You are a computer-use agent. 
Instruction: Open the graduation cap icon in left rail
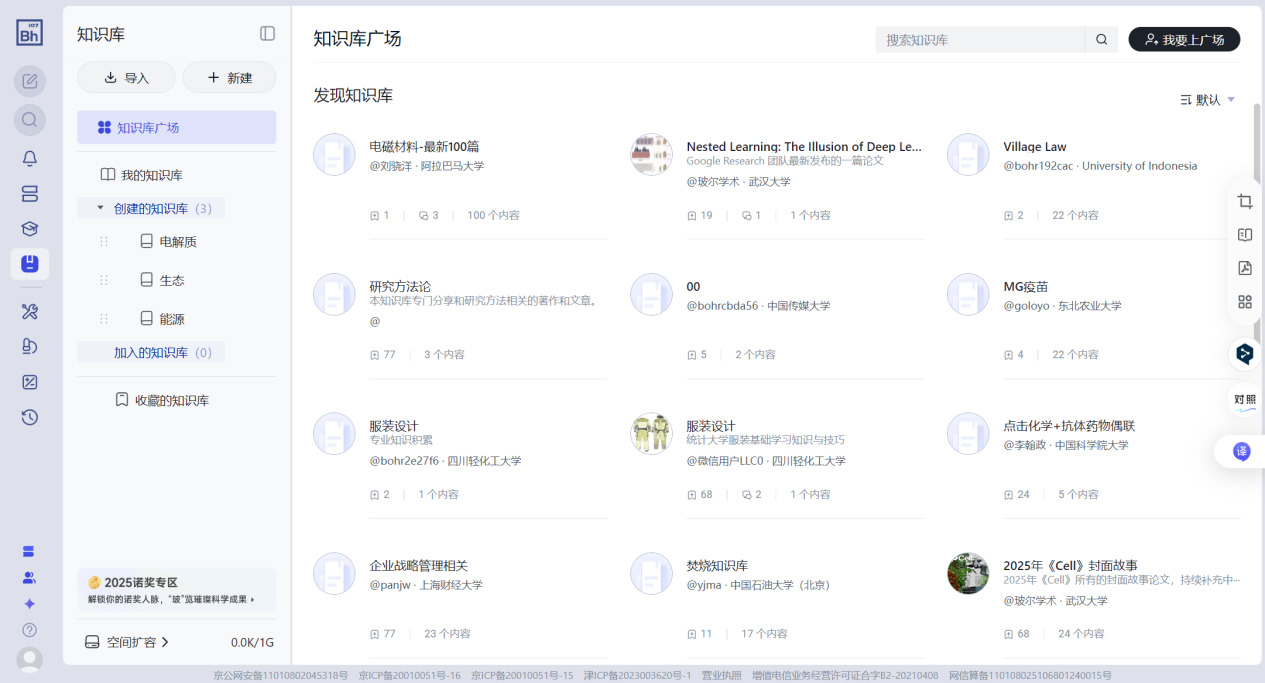tap(30, 229)
